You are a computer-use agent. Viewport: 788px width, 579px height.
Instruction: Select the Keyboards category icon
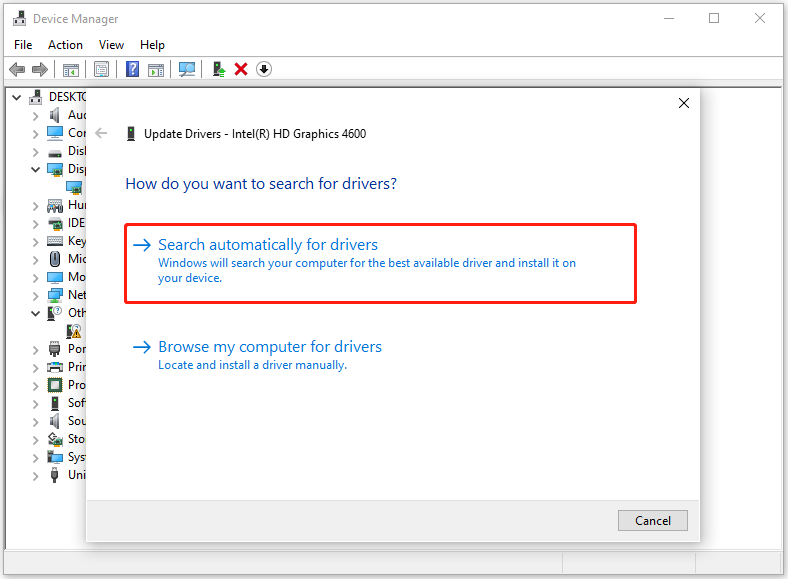(x=55, y=241)
